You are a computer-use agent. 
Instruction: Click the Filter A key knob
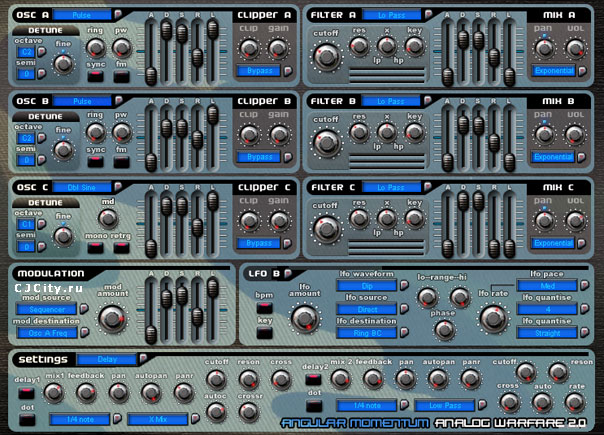[x=414, y=46]
